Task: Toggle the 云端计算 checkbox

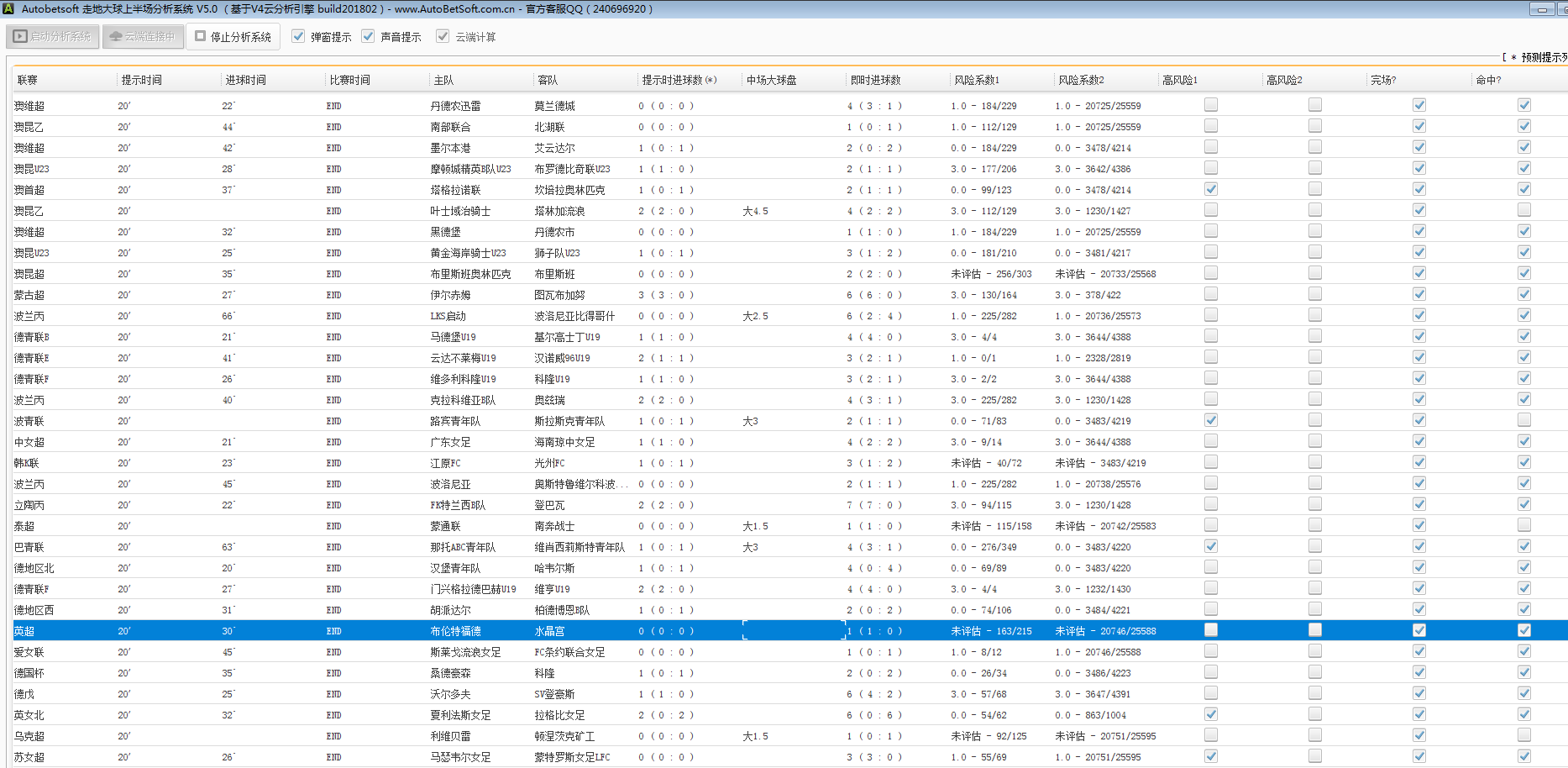Action: pyautogui.click(x=443, y=37)
